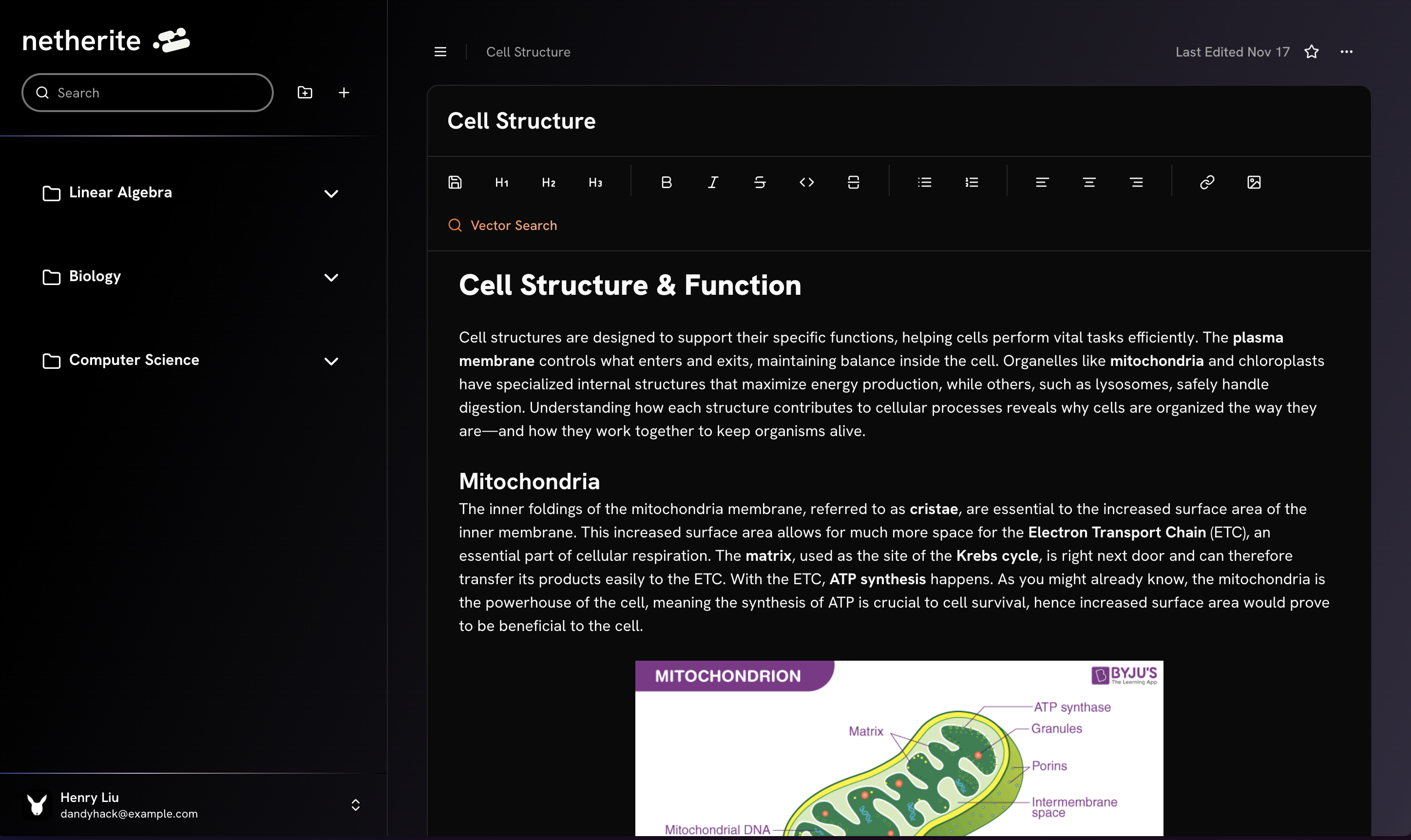Favorite this note with star

pos(1312,52)
